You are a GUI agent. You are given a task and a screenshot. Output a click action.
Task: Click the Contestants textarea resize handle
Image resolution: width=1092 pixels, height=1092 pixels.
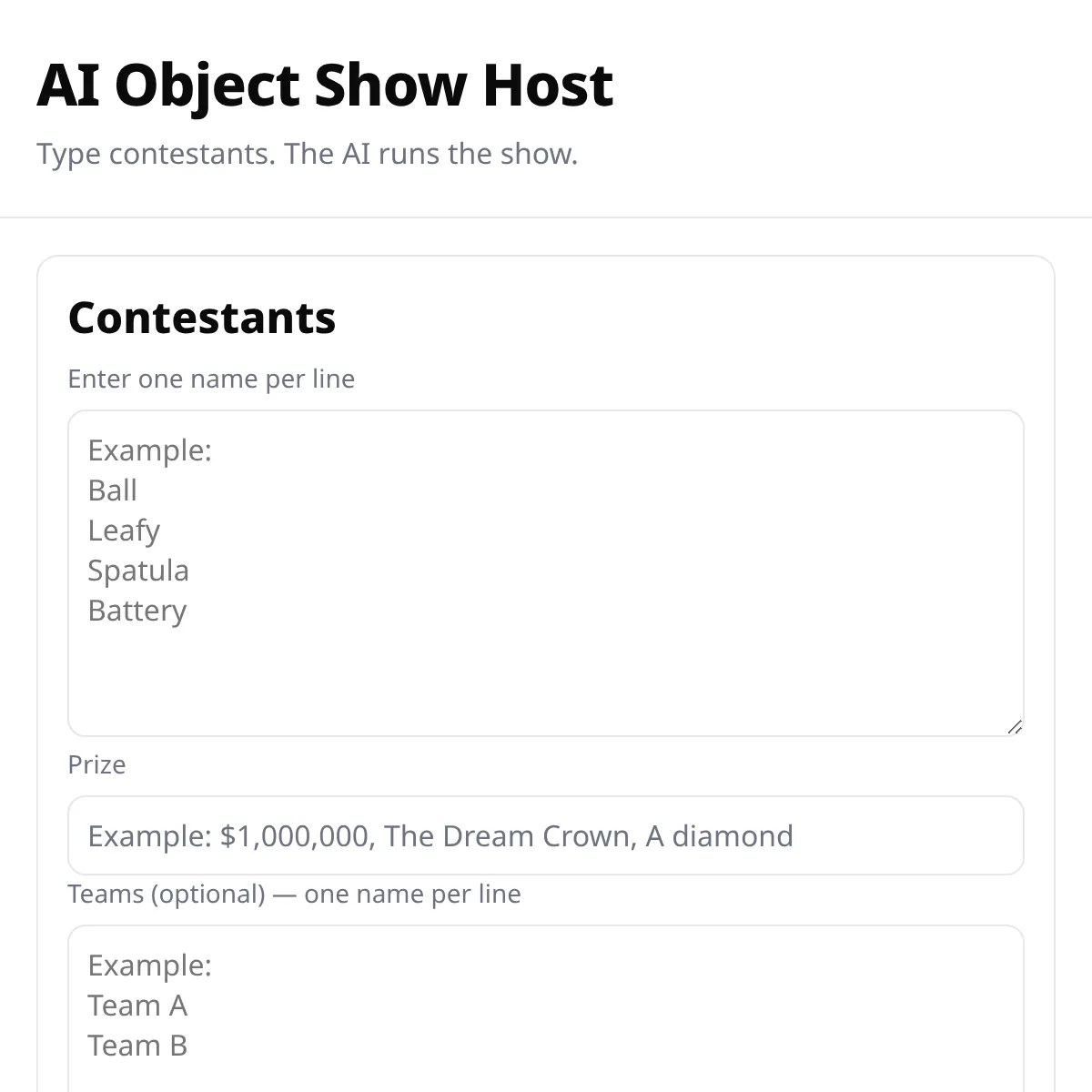1015,727
